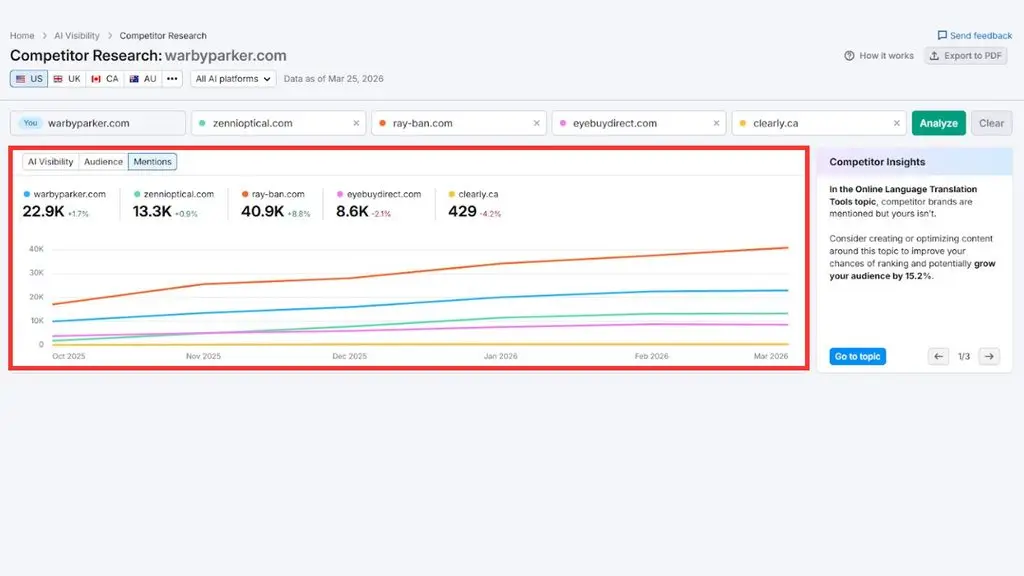Screen dimensions: 1024x576
Task: Remove eyebuydirect.com competitor using X icon
Action: coord(716,123)
